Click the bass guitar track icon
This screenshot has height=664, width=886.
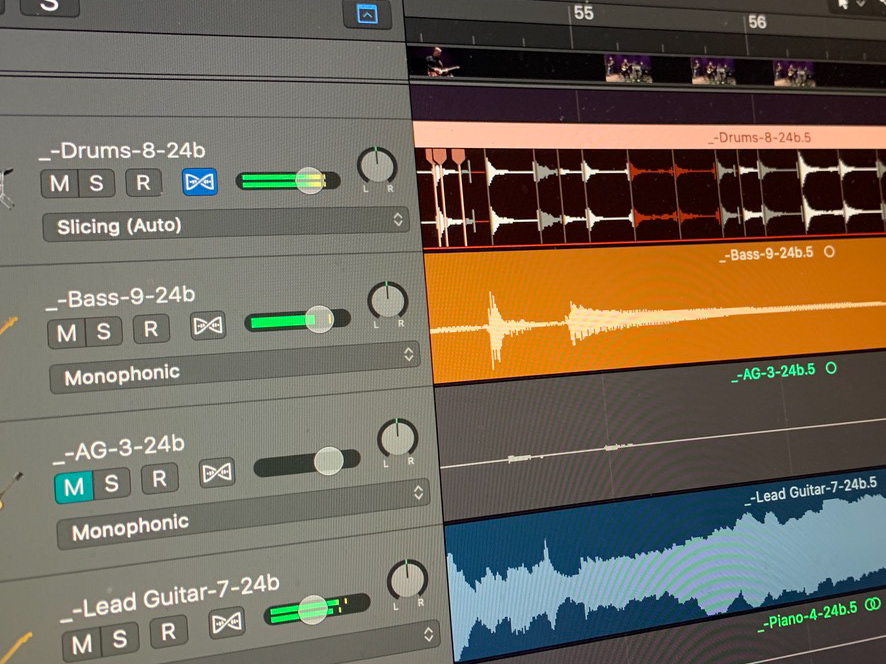pyautogui.click(x=8, y=327)
